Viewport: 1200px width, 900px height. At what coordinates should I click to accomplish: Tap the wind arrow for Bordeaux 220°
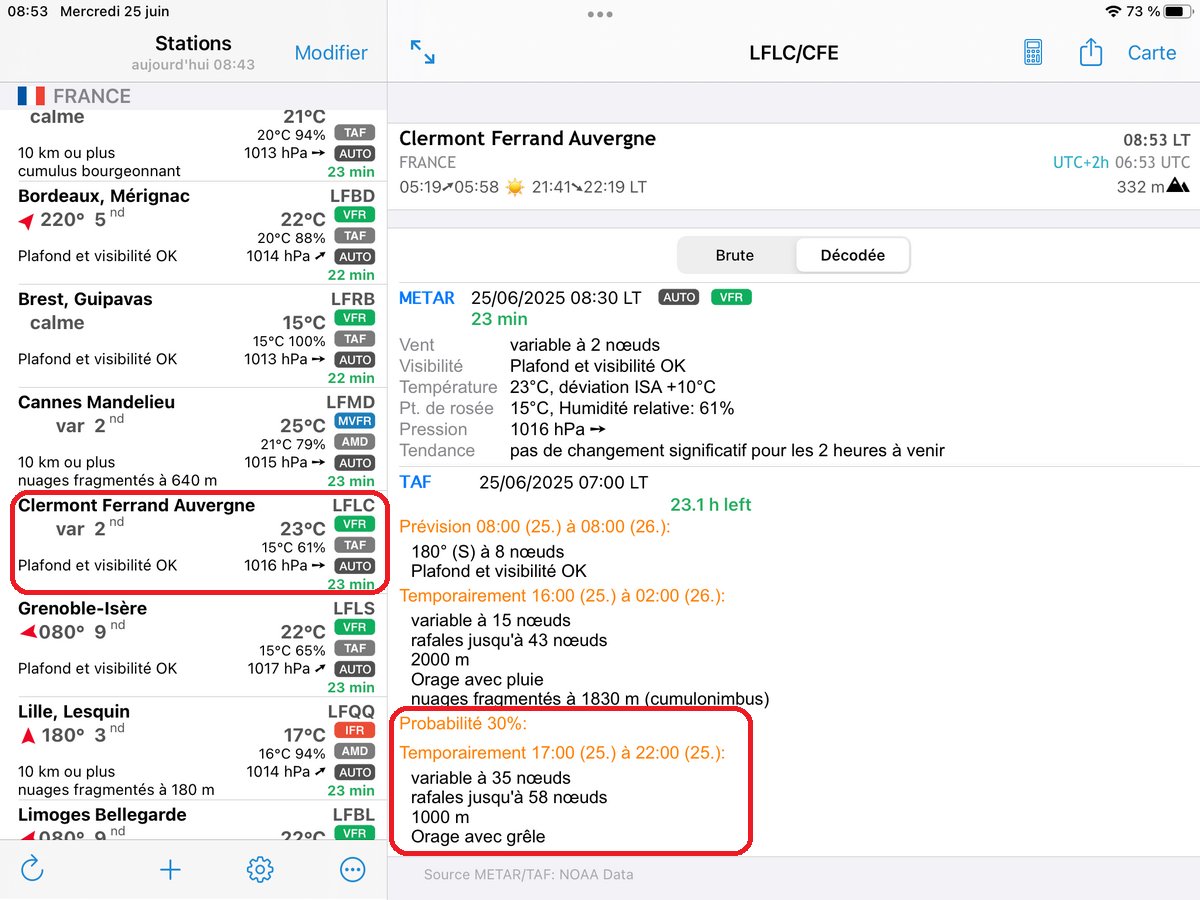tap(27, 220)
